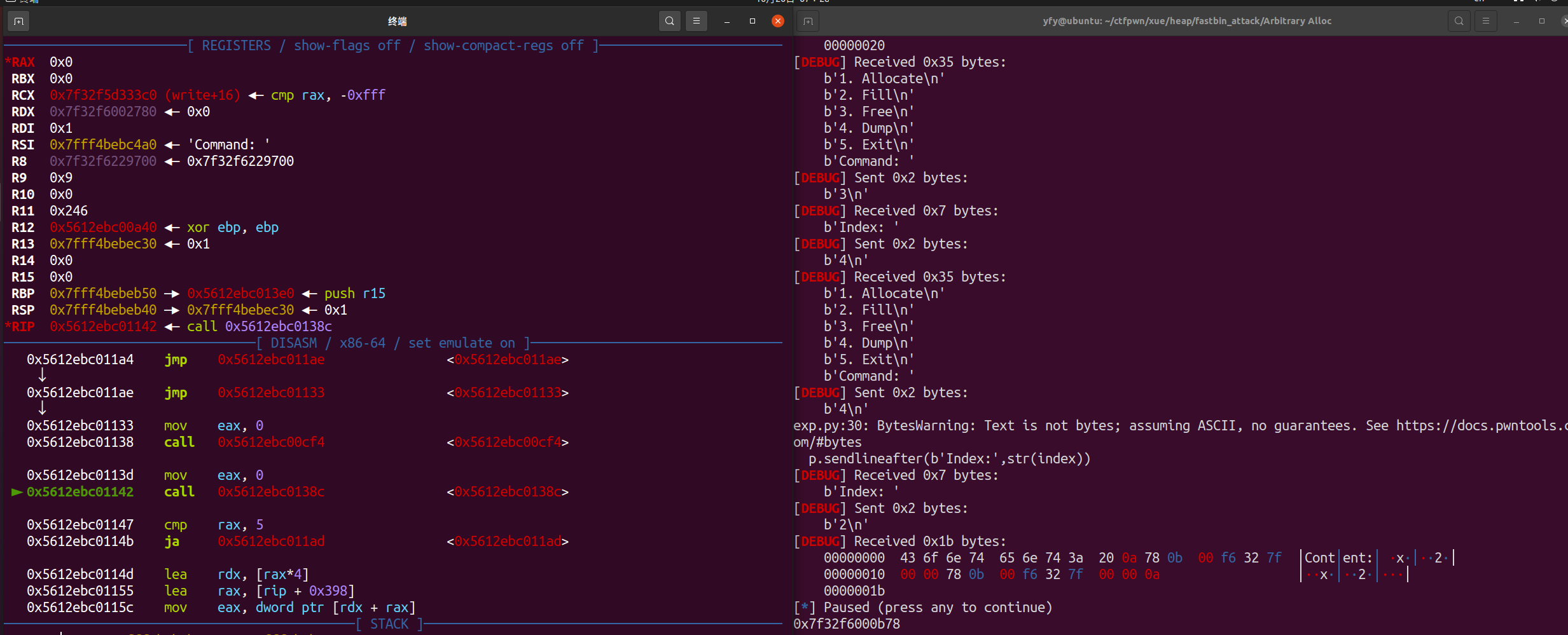The height and width of the screenshot is (635, 1568).
Task: Click the R13 value 0x7fff4bebec30
Action: 103,244
